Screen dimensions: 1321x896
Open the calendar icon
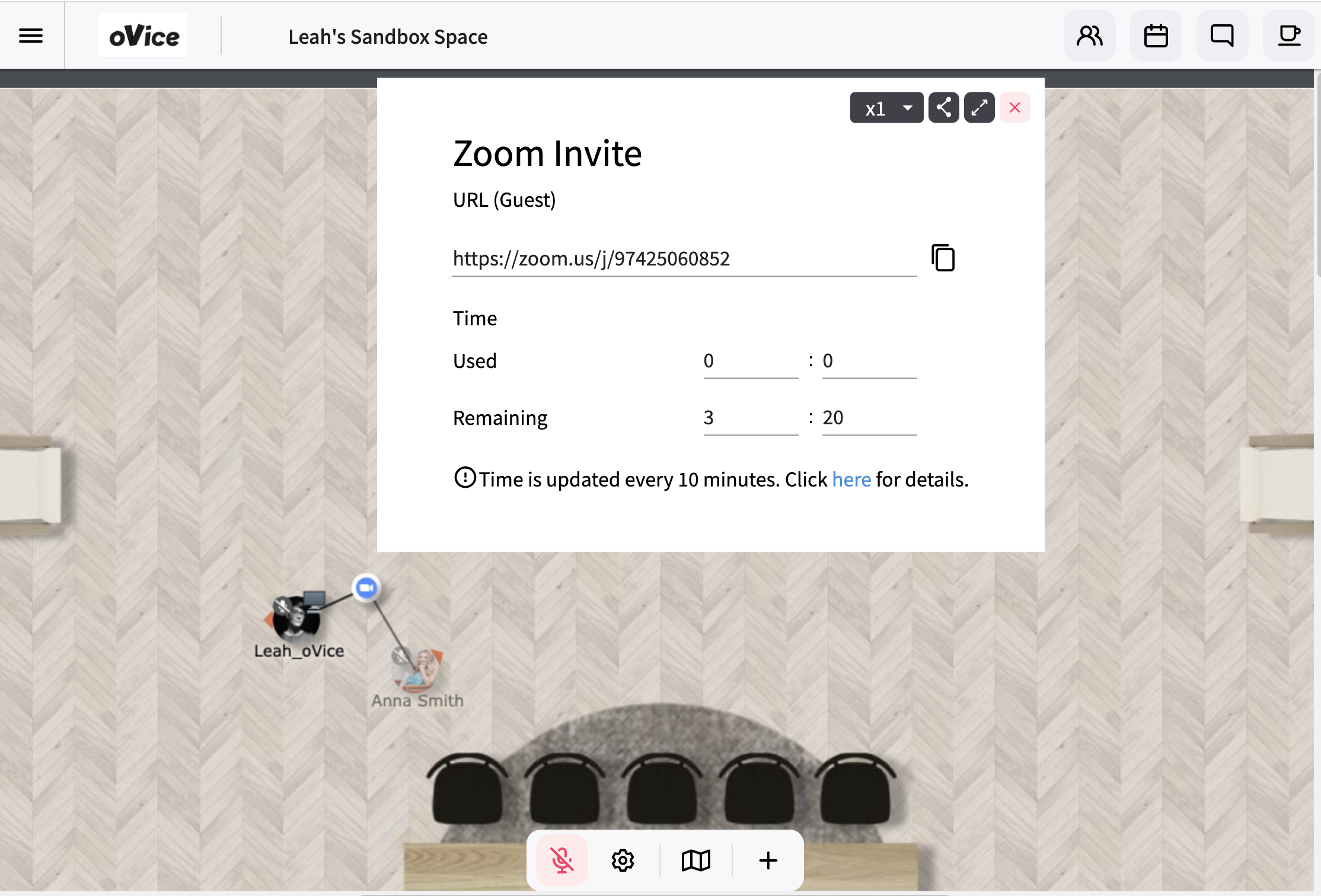click(1156, 36)
